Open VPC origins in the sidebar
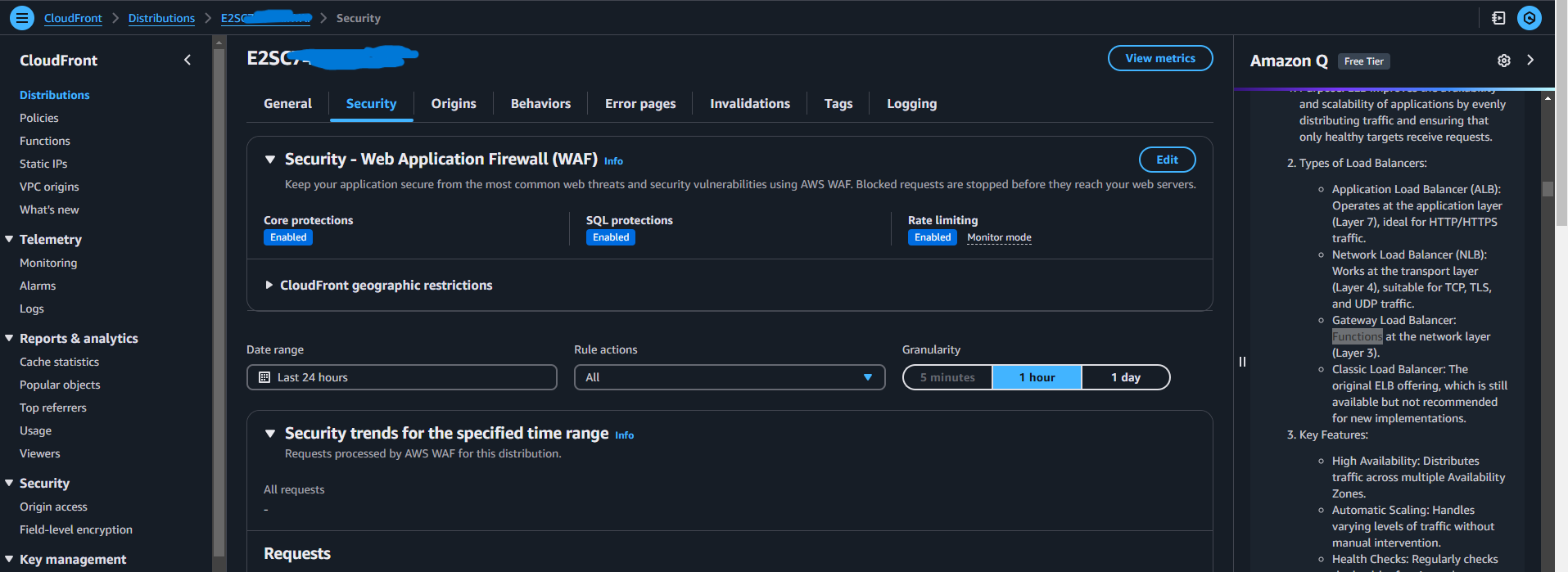 49,187
